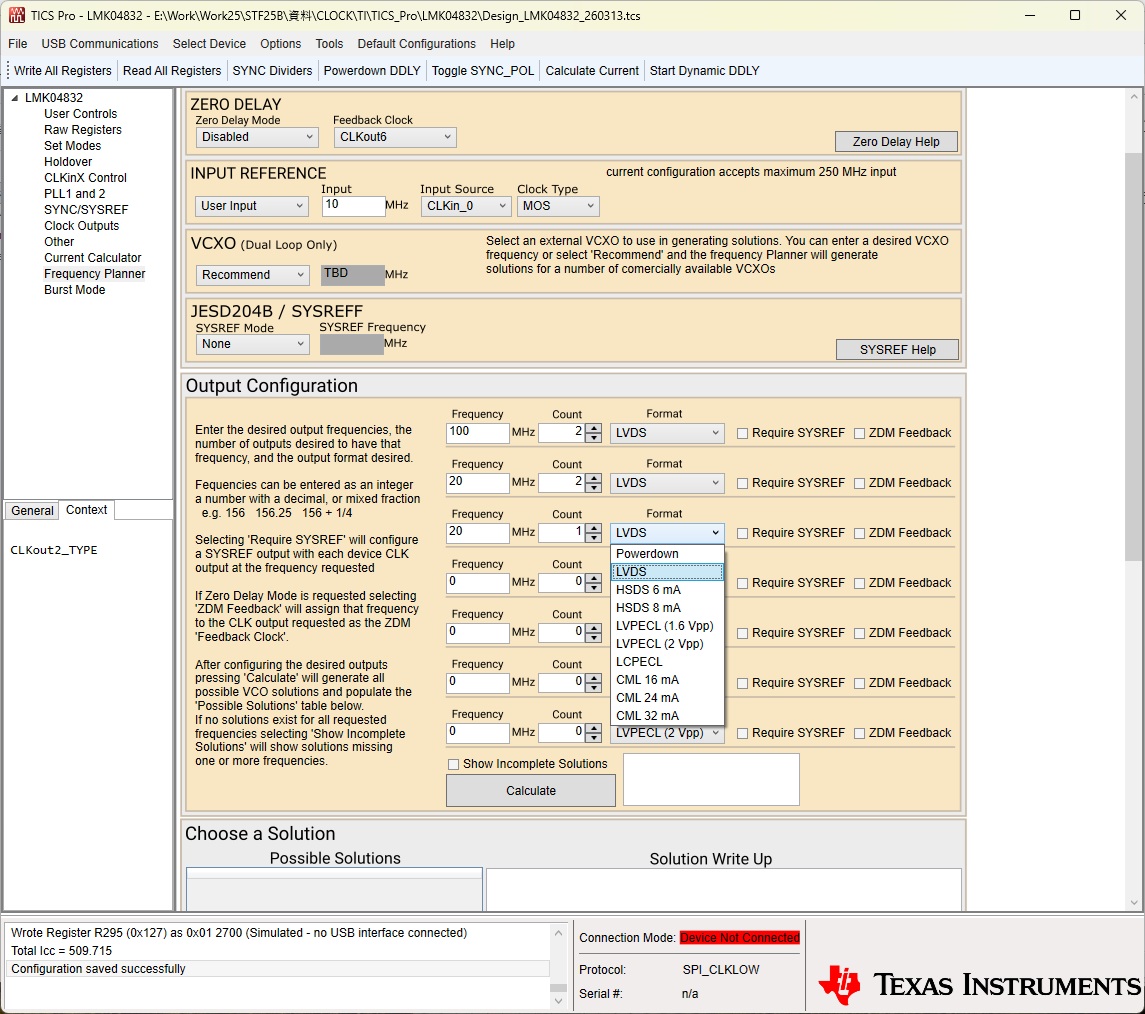Switch to the General tab
This screenshot has height=1014, width=1145.
click(x=32, y=510)
